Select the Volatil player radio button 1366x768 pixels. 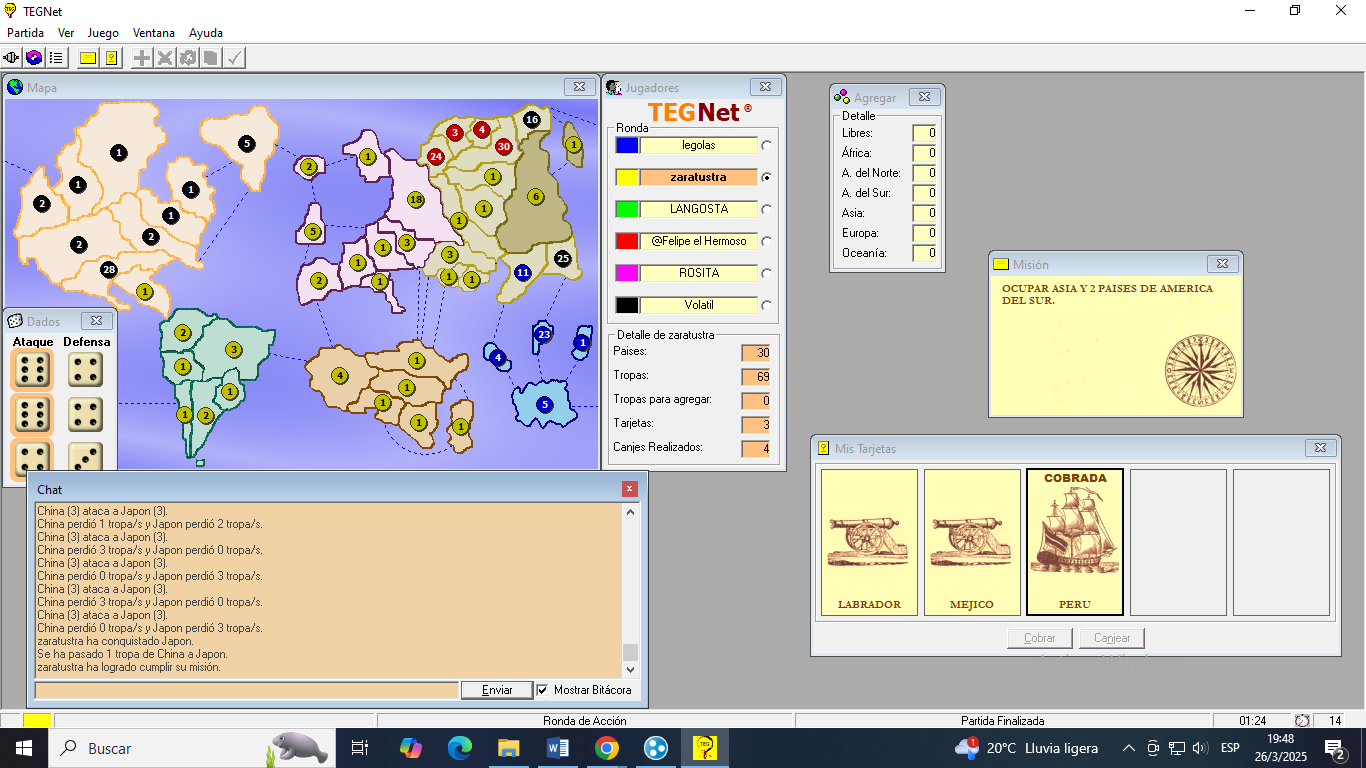[x=767, y=305]
